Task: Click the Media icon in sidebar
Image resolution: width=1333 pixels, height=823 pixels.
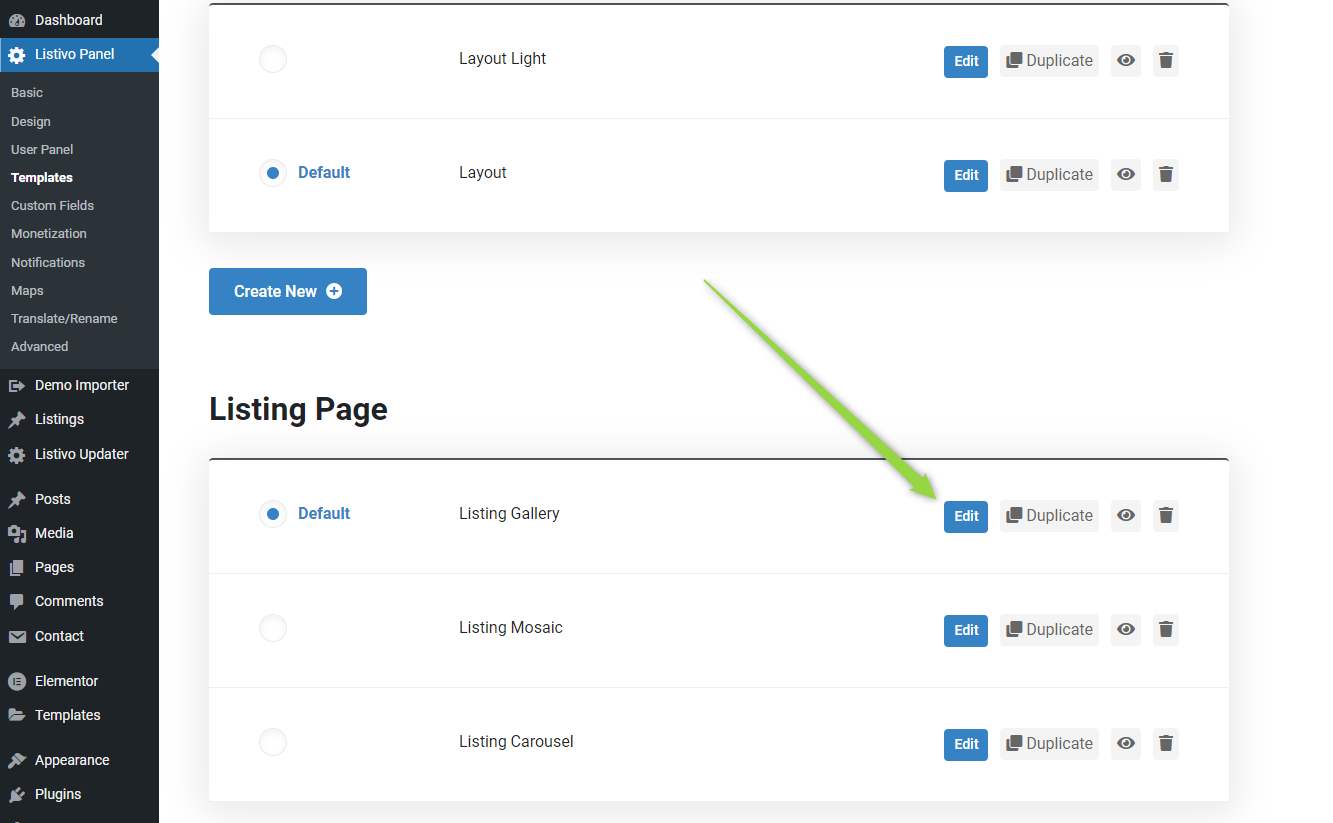Action: 17,533
